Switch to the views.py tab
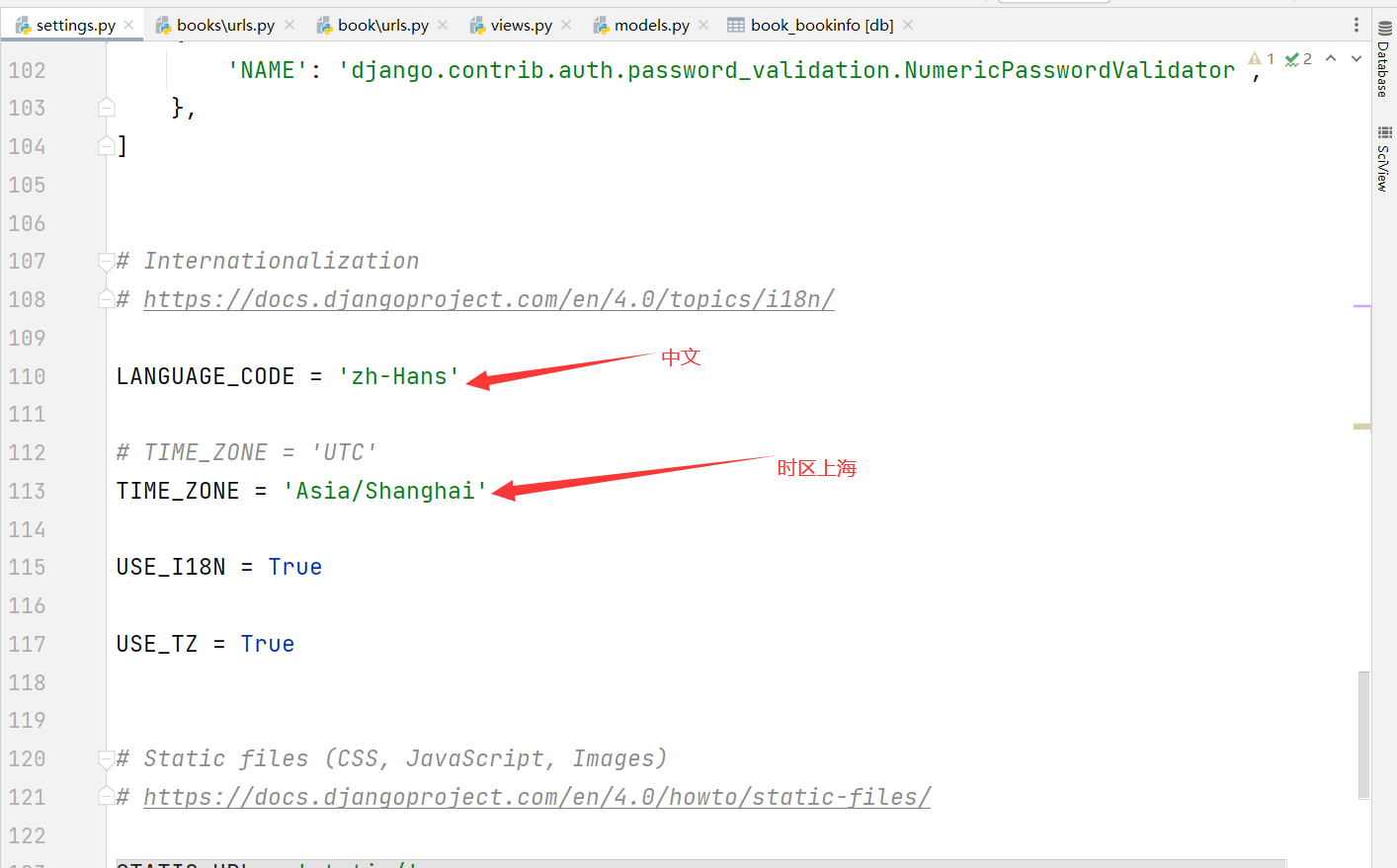 (521, 26)
